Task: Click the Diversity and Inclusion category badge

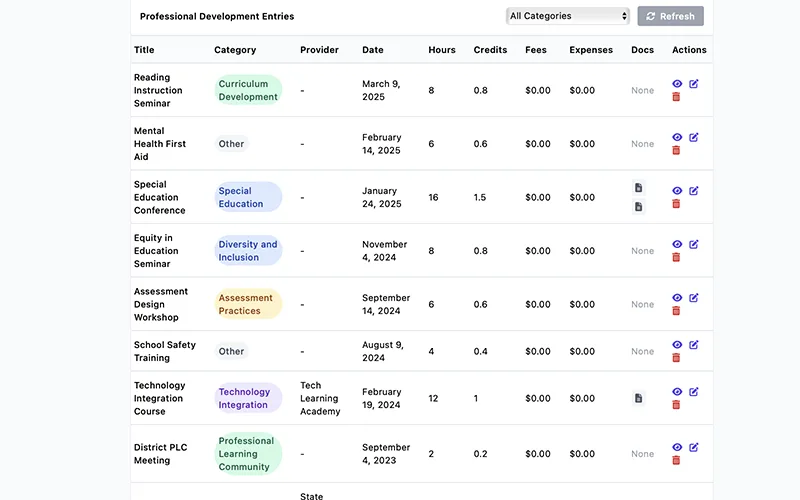Action: (248, 251)
